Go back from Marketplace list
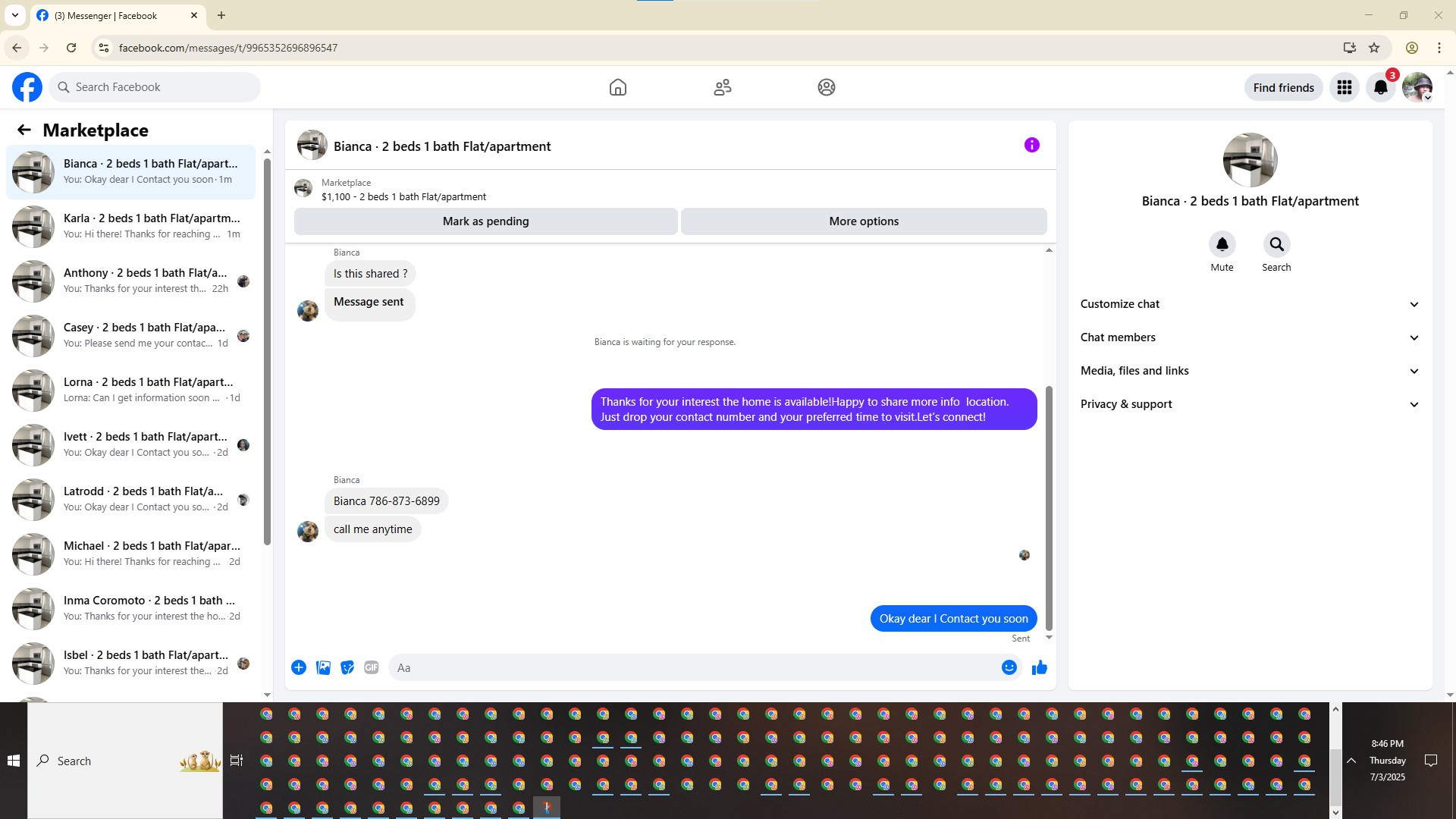Image resolution: width=1456 pixels, height=819 pixels. tap(24, 130)
